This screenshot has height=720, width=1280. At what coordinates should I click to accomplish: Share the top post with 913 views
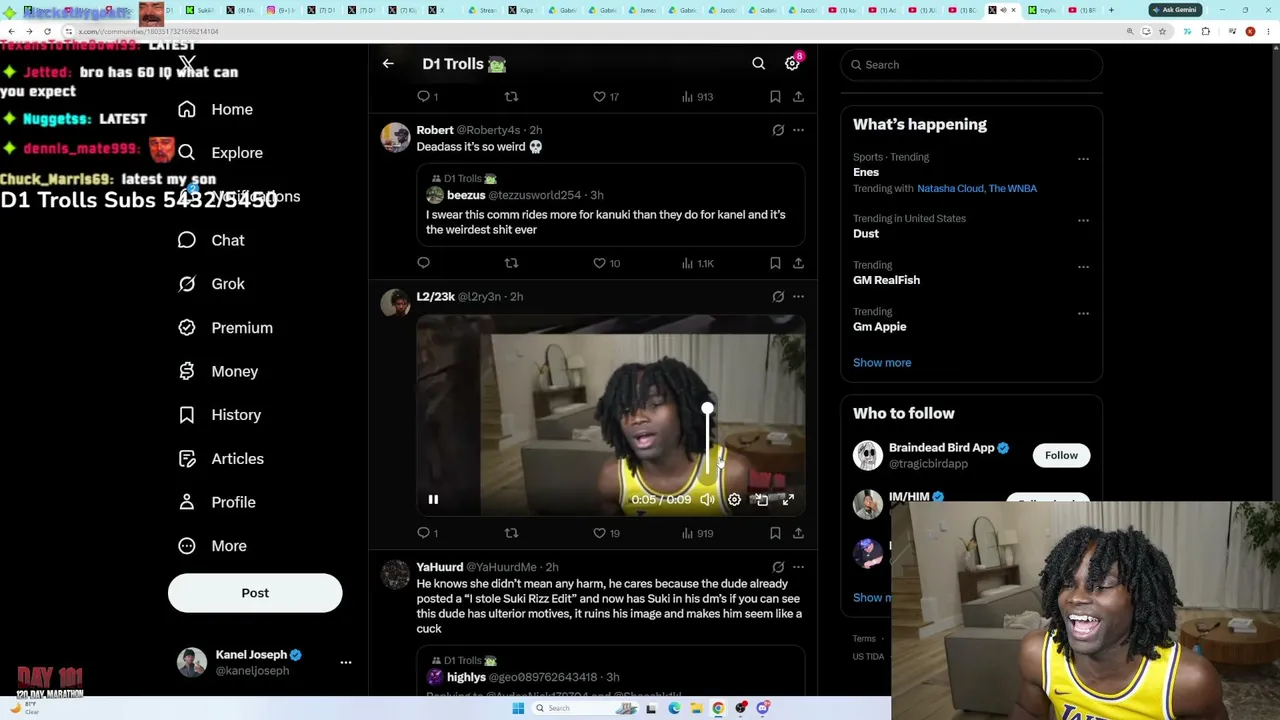tap(798, 97)
